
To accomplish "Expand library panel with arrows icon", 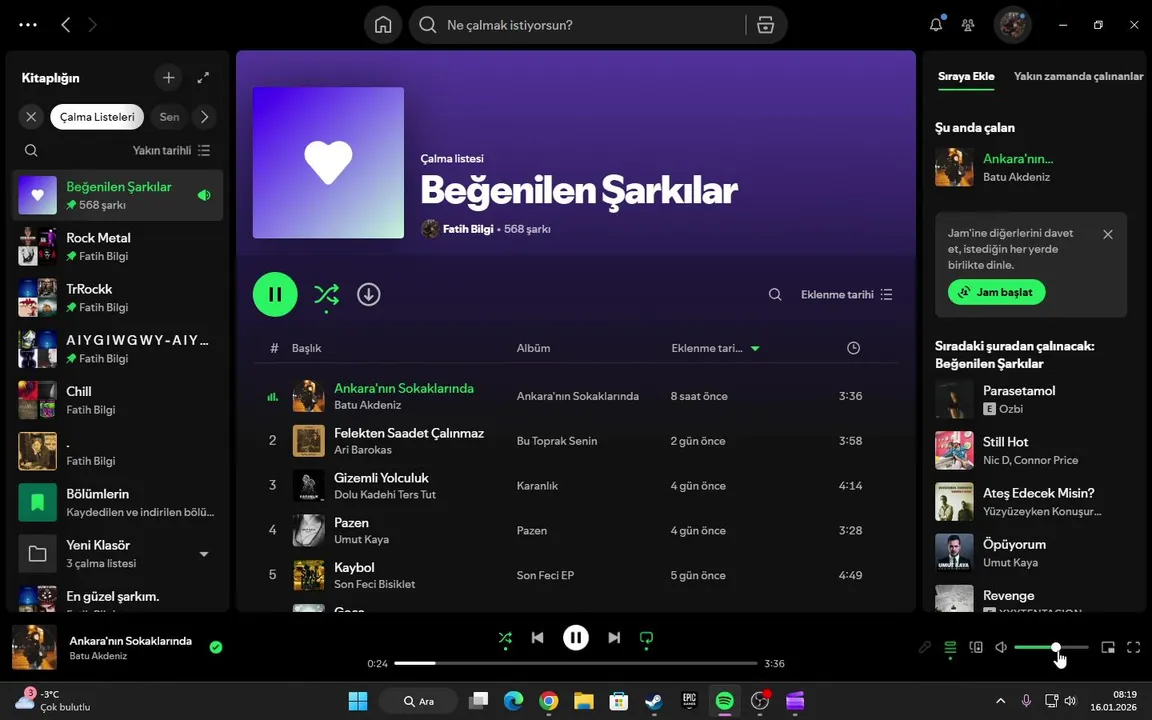I will click(x=204, y=77).
